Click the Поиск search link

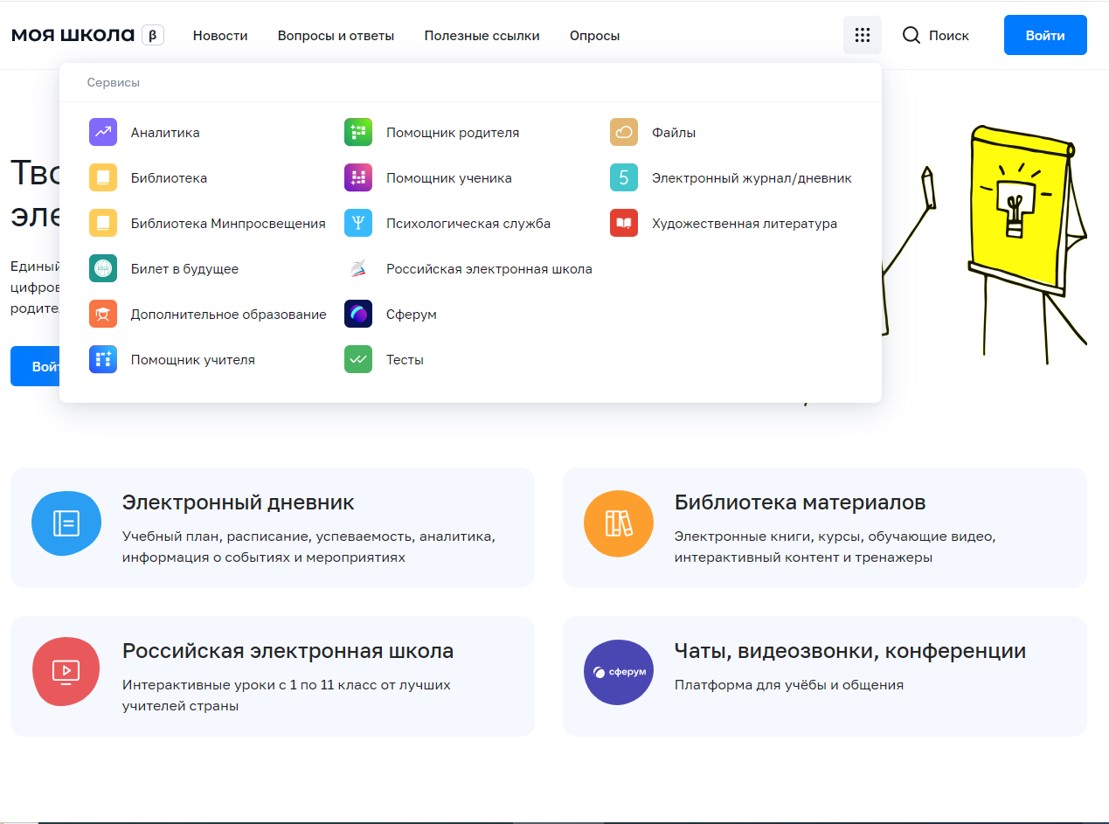[948, 36]
